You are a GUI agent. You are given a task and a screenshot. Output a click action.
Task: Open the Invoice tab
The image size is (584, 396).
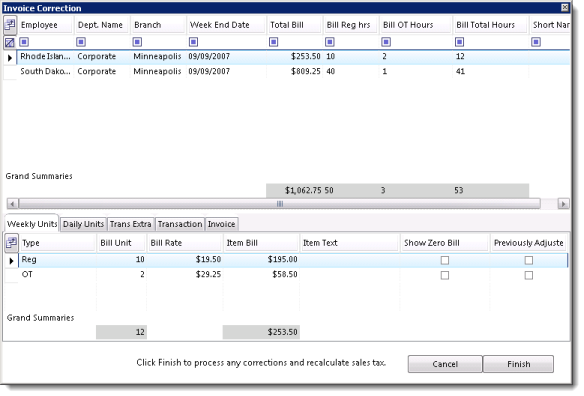pyautogui.click(x=222, y=224)
